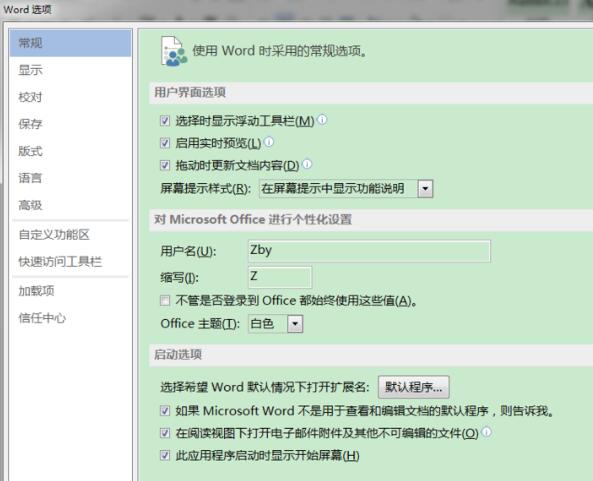This screenshot has width=593, height=481.
Task: Click the 默认程序... button
Action: click(x=414, y=387)
